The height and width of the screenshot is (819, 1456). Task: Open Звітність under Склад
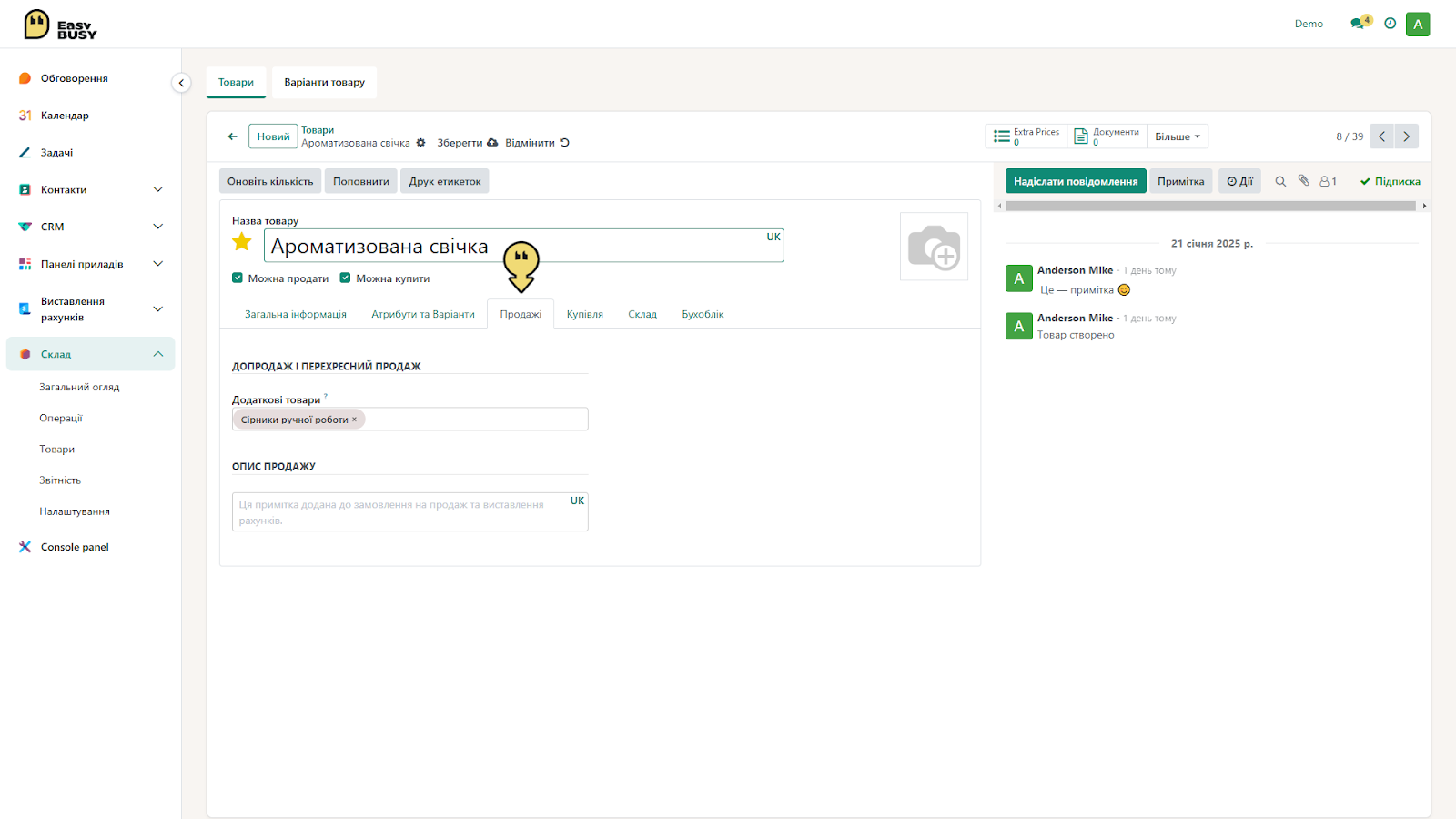60,480
